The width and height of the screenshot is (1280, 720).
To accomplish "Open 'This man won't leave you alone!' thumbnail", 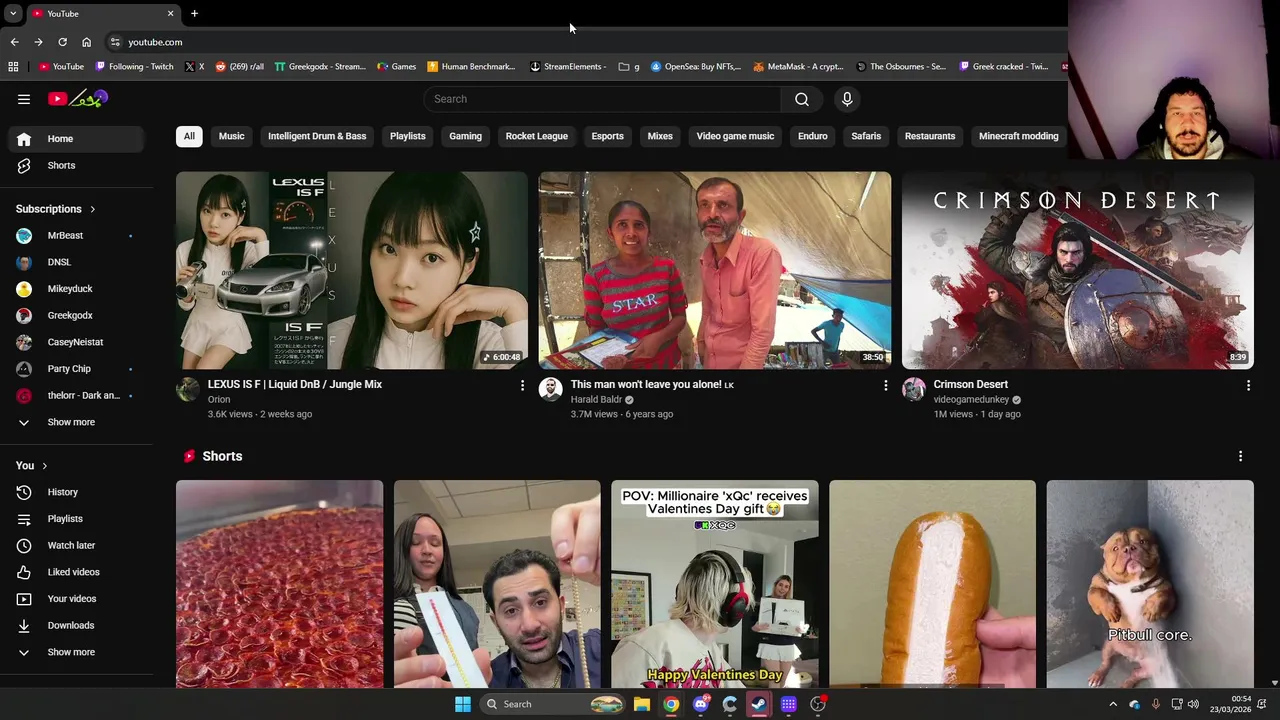I will click(715, 271).
